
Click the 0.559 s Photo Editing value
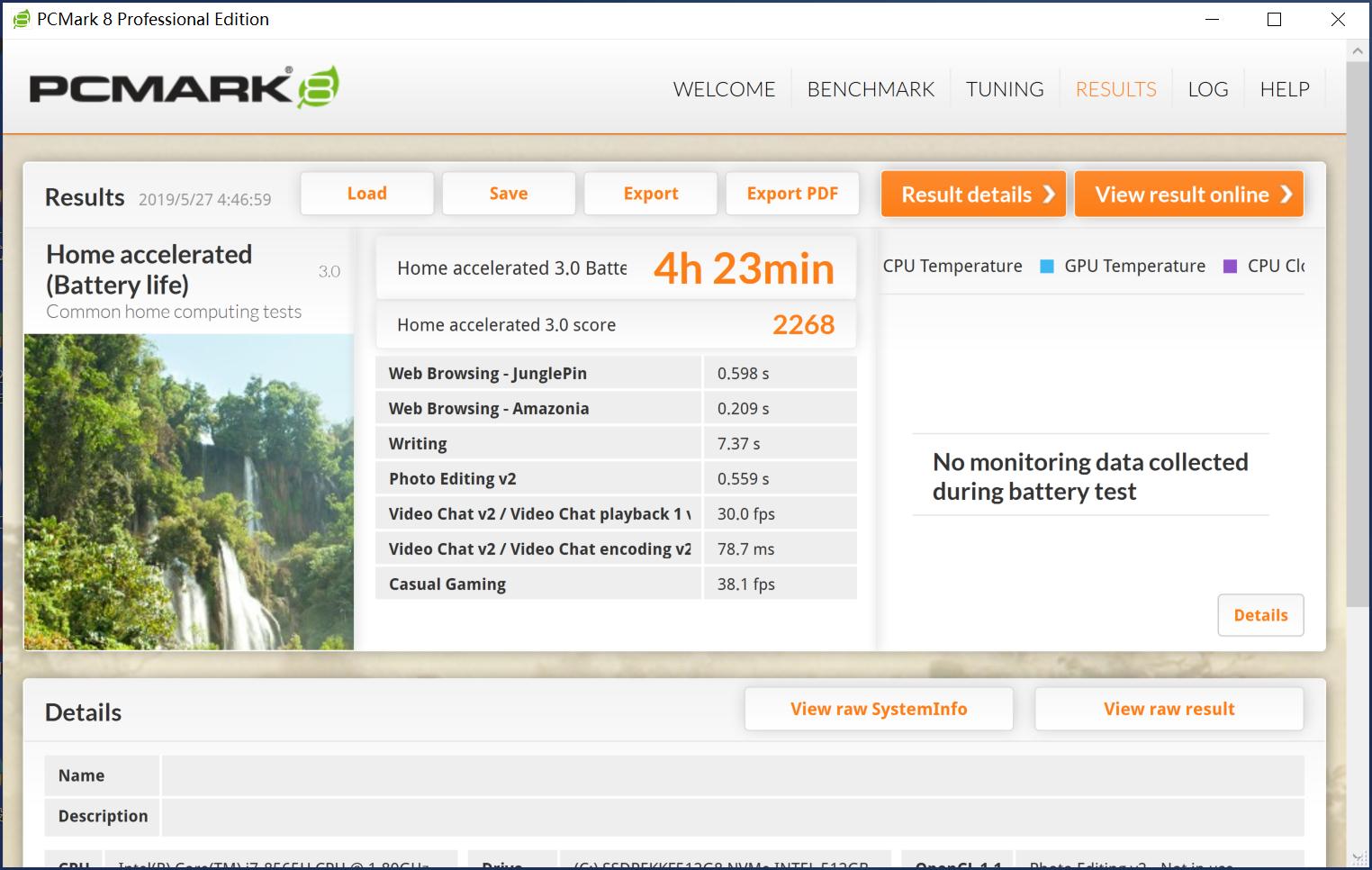coord(743,478)
